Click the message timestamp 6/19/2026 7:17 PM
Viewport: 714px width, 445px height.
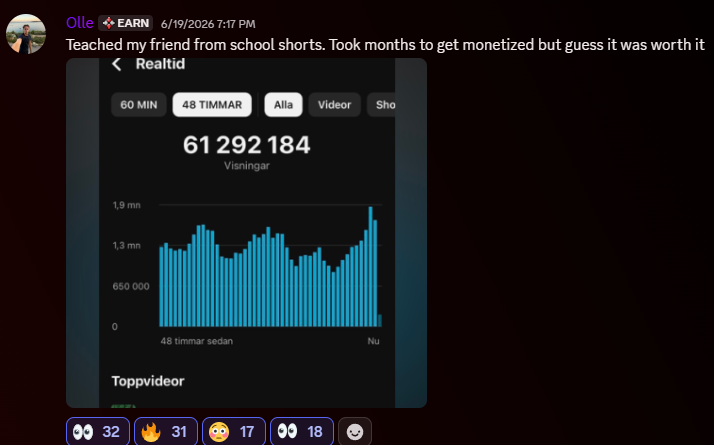pos(208,24)
